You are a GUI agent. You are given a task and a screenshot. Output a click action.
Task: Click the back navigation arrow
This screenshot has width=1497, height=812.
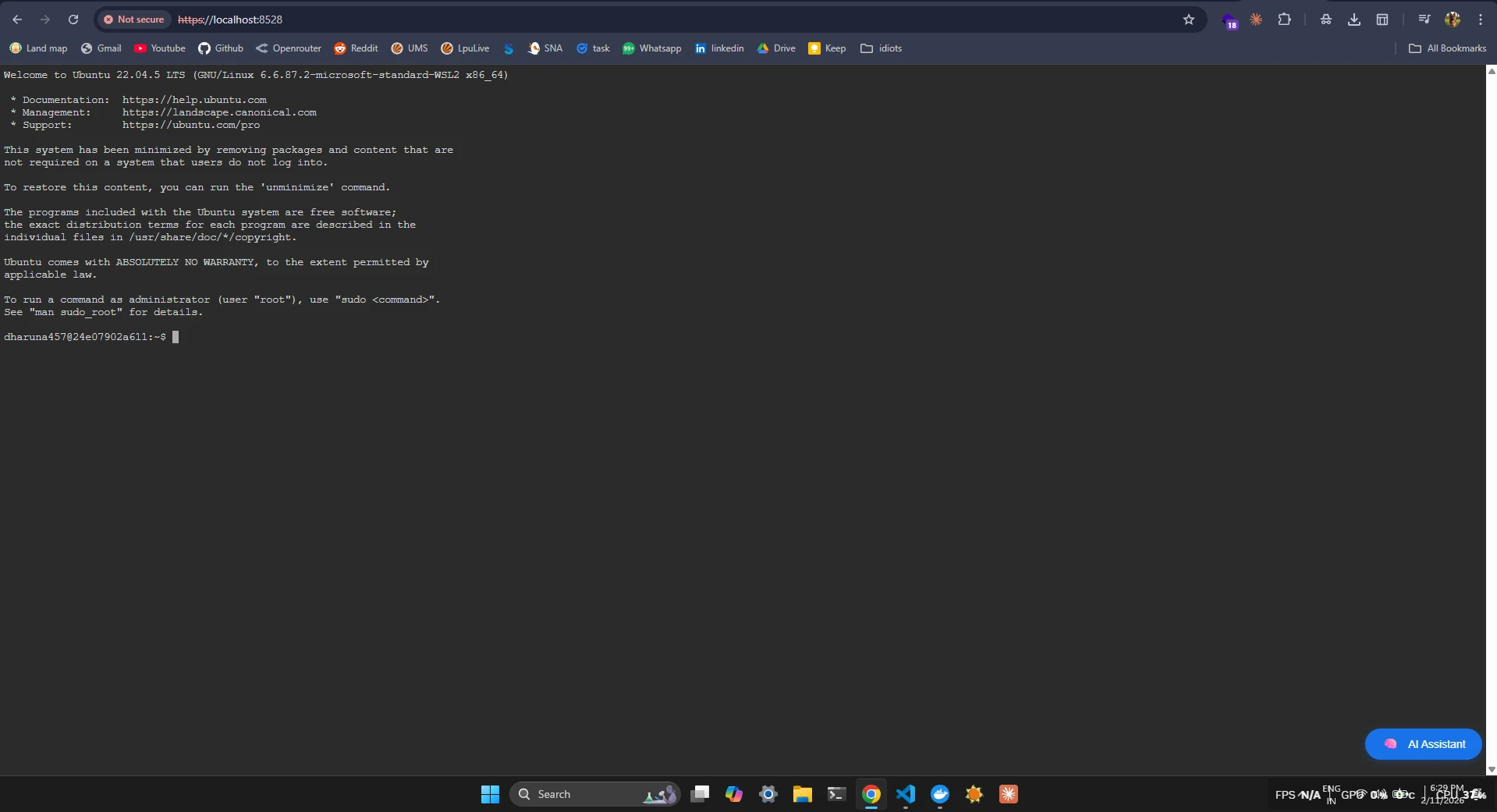point(17,20)
